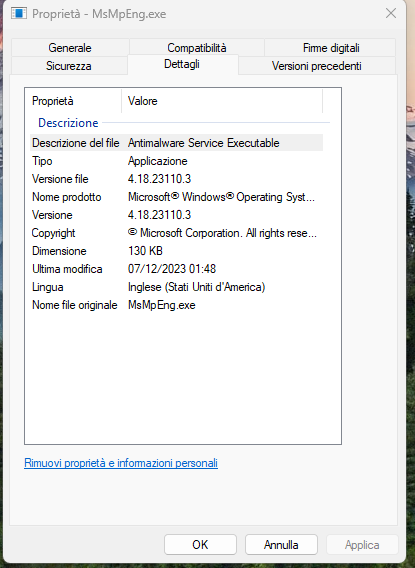Image resolution: width=415 pixels, height=568 pixels.
Task: Click the Applicazione value
Action: click(158, 161)
